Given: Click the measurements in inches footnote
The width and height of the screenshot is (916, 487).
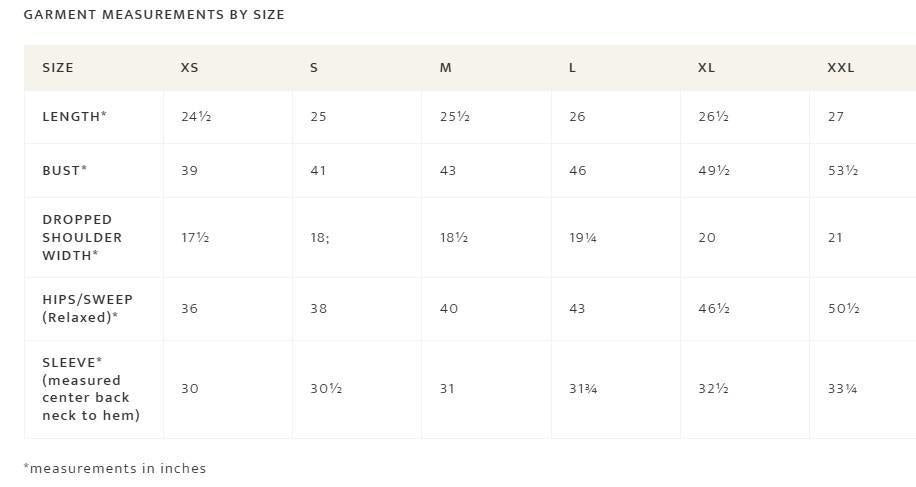Looking at the screenshot, I should coord(115,468).
